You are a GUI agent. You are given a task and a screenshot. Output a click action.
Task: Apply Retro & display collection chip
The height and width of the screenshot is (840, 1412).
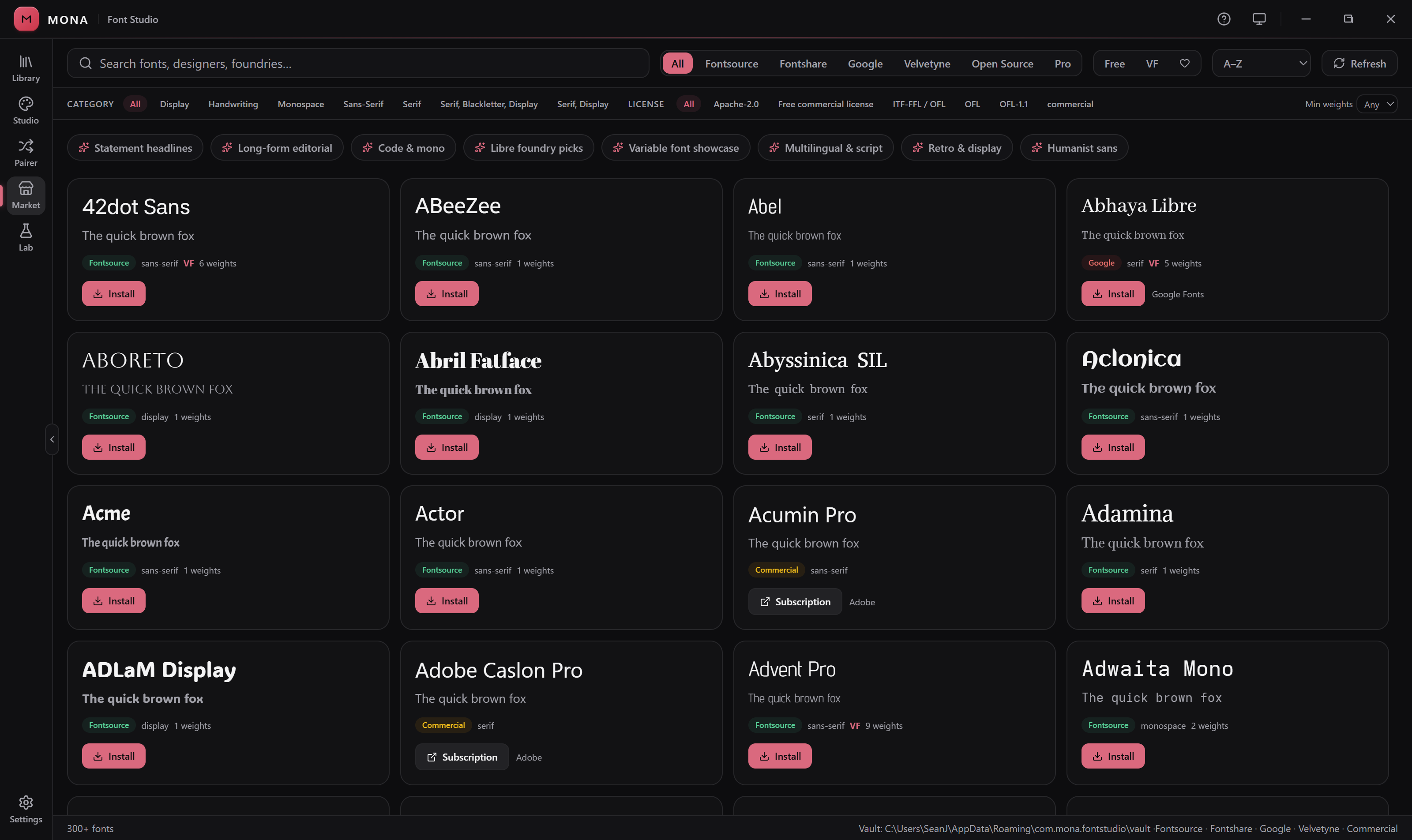(x=956, y=148)
